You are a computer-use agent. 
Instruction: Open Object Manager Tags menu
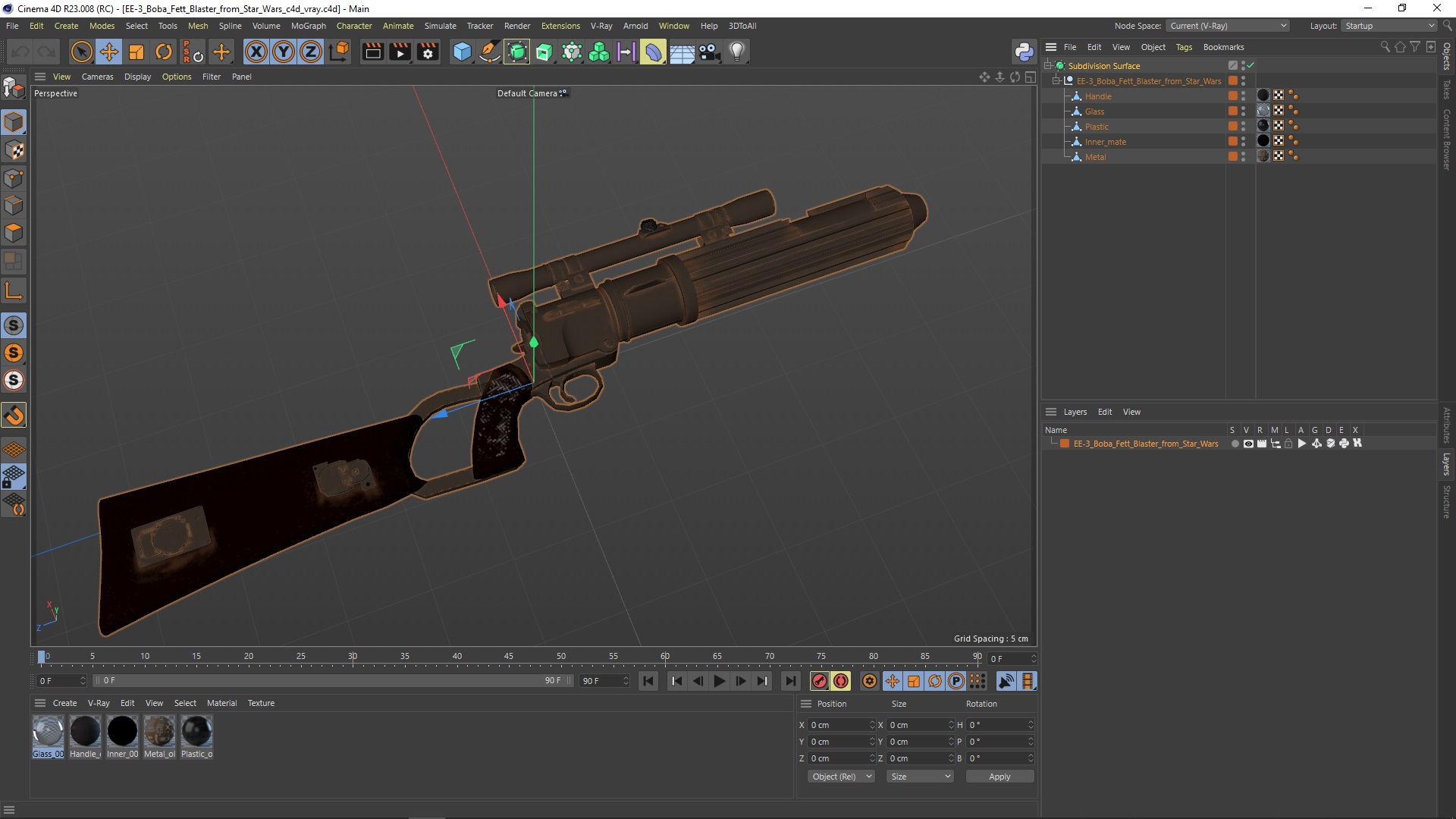point(1184,47)
